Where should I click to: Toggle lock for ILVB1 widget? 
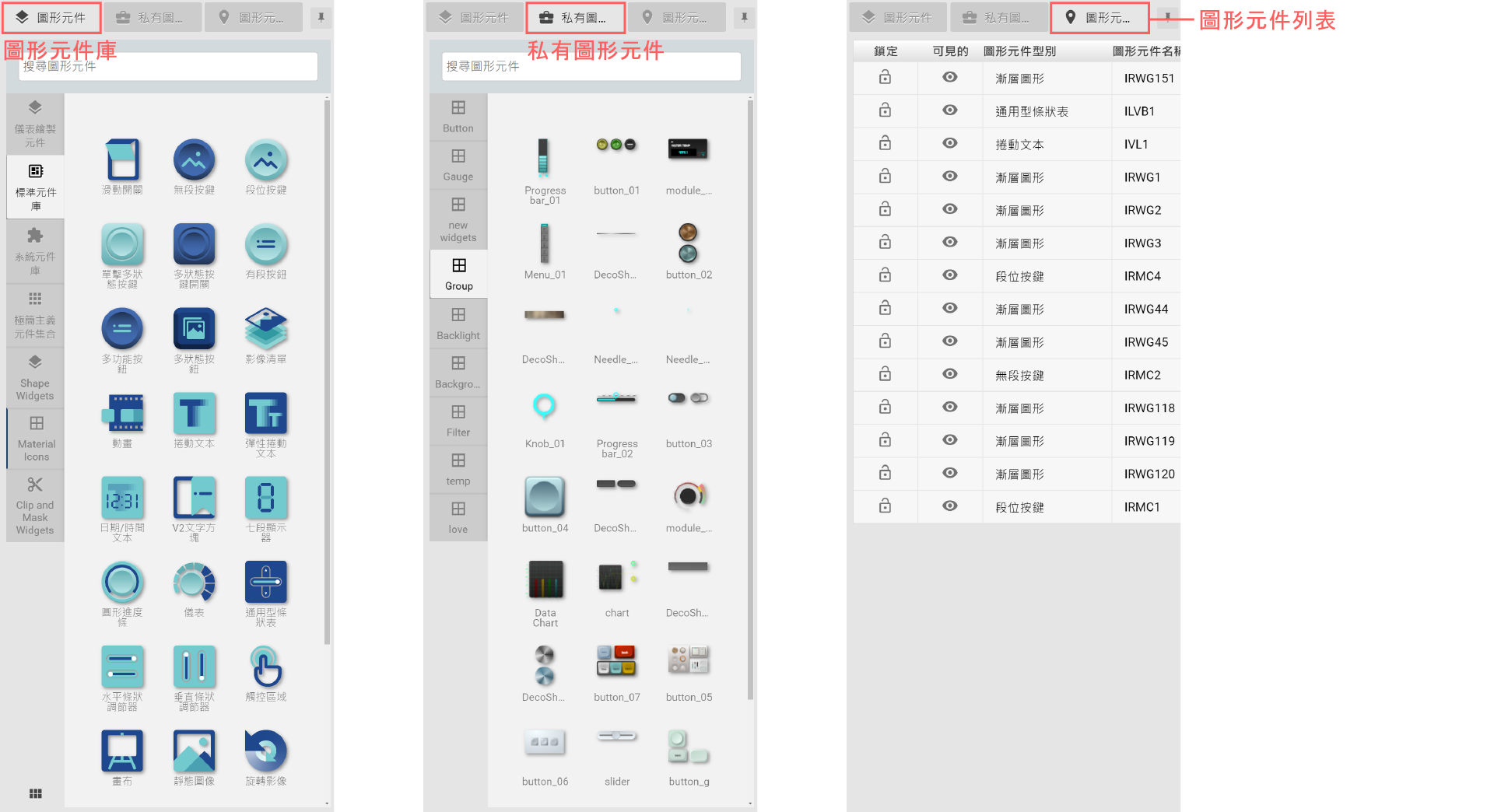(885, 111)
